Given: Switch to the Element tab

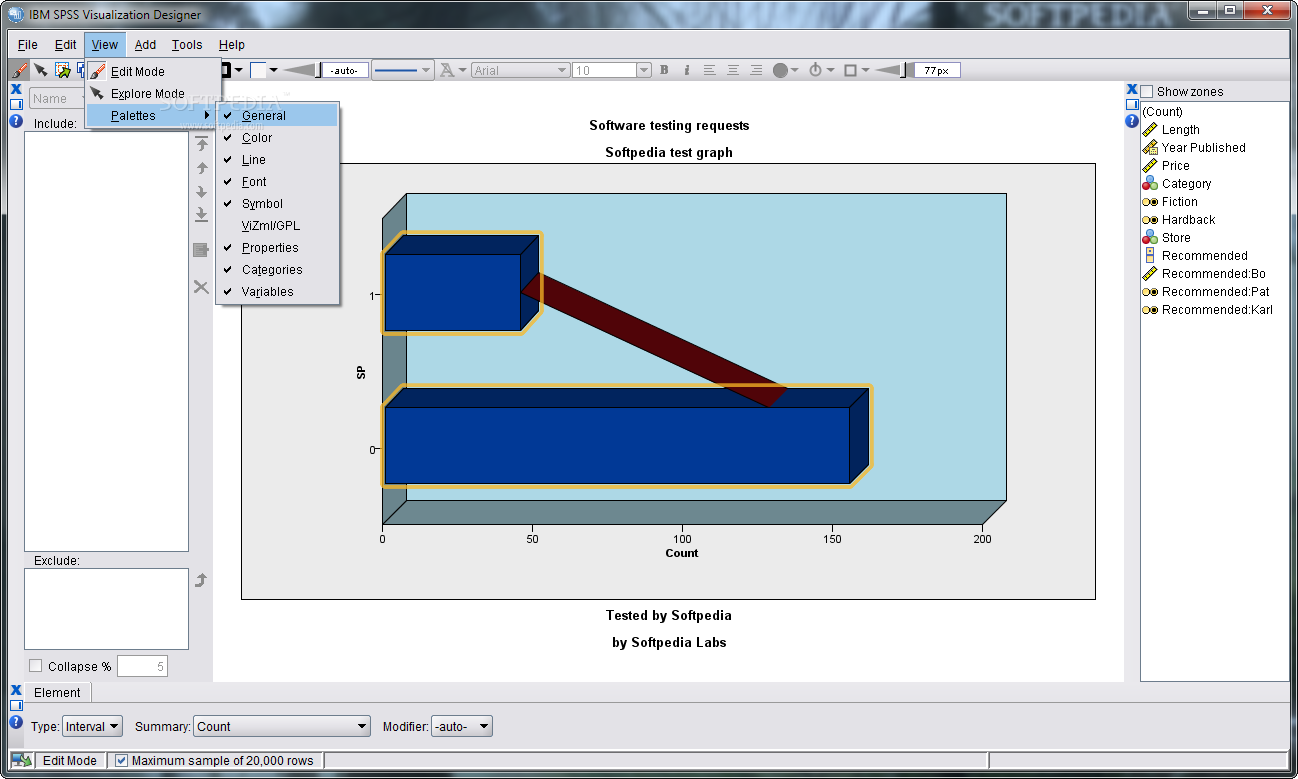Looking at the screenshot, I should 57,692.
